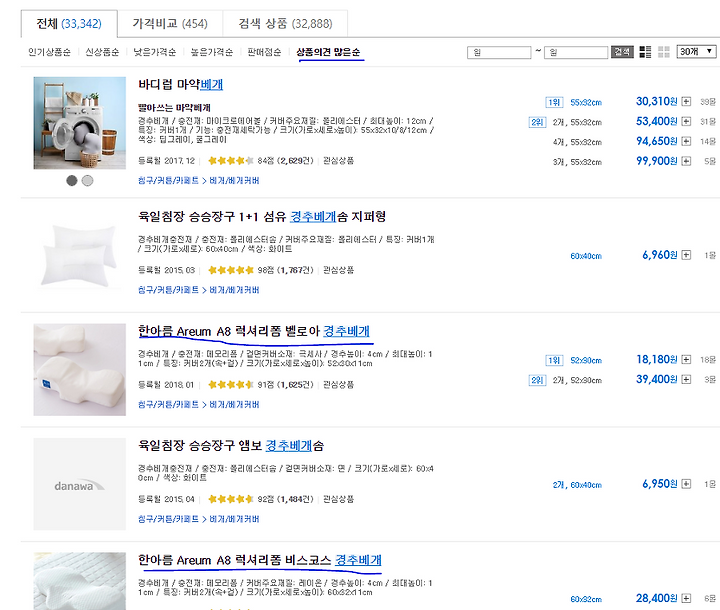This screenshot has width=720, height=610.
Task: Open 베개/베개커버 category under 벨로아 경추베개
Action: [x=234, y=405]
